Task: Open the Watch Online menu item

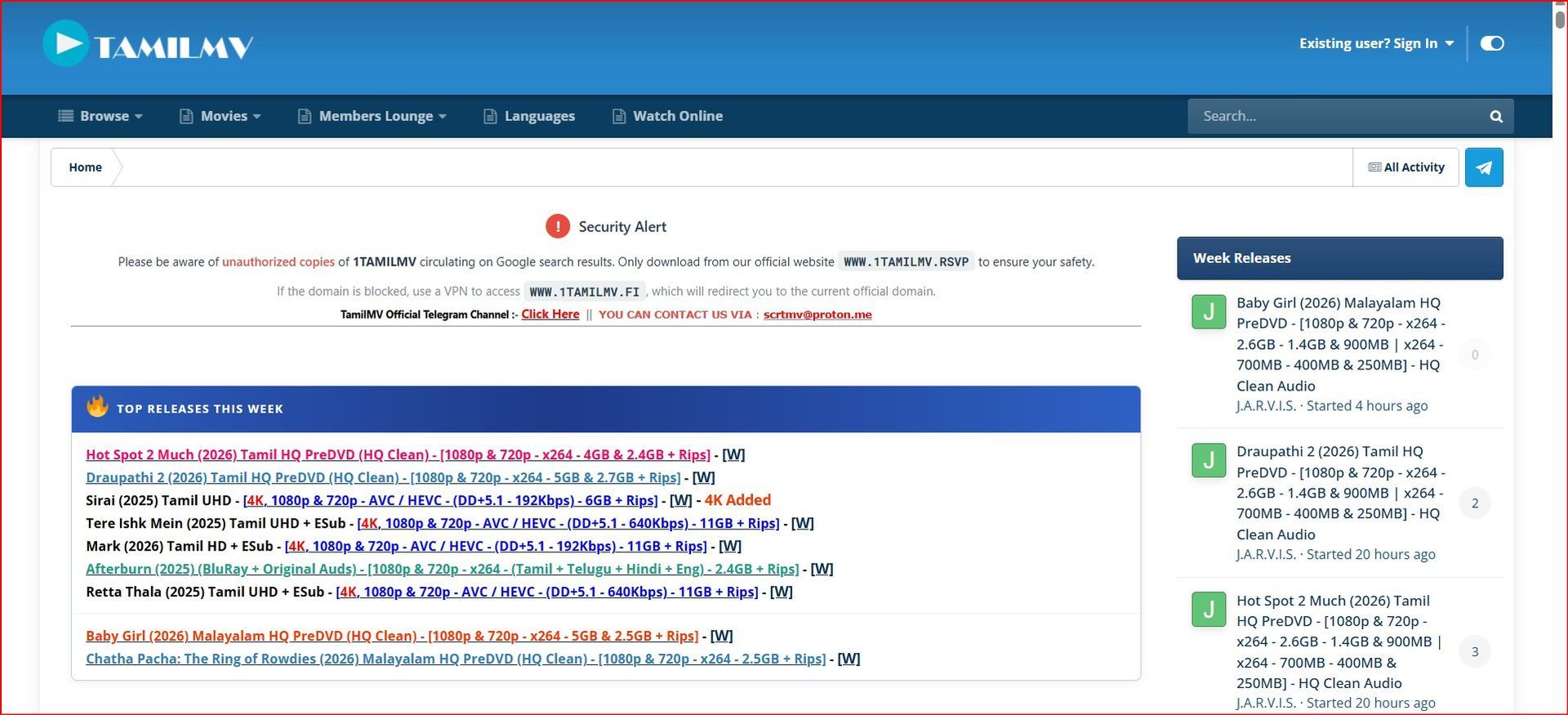Action: point(668,116)
